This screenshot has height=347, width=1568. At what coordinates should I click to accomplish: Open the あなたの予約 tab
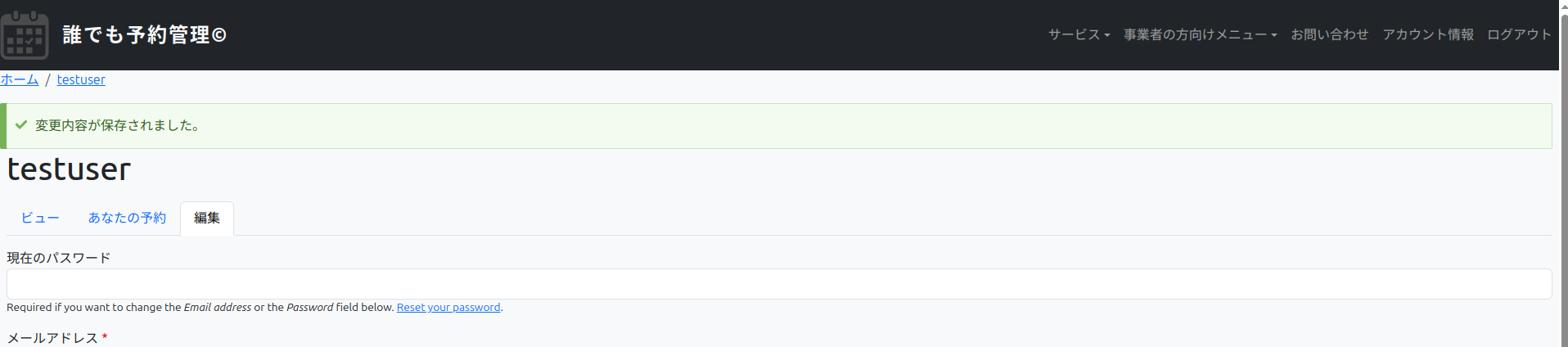tap(127, 218)
